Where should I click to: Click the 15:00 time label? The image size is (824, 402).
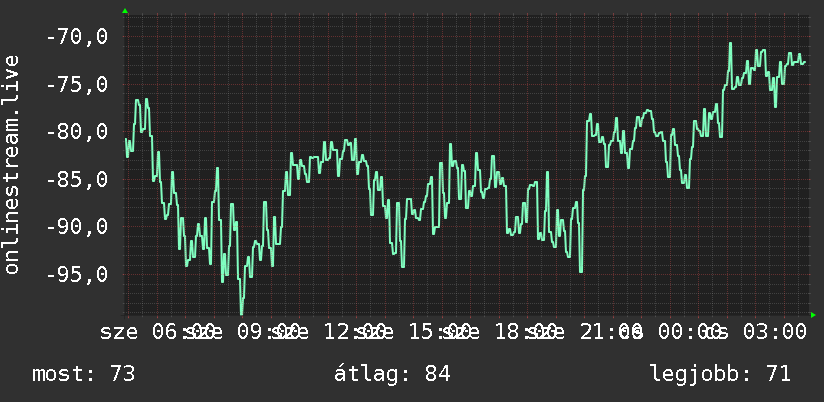coord(440,332)
